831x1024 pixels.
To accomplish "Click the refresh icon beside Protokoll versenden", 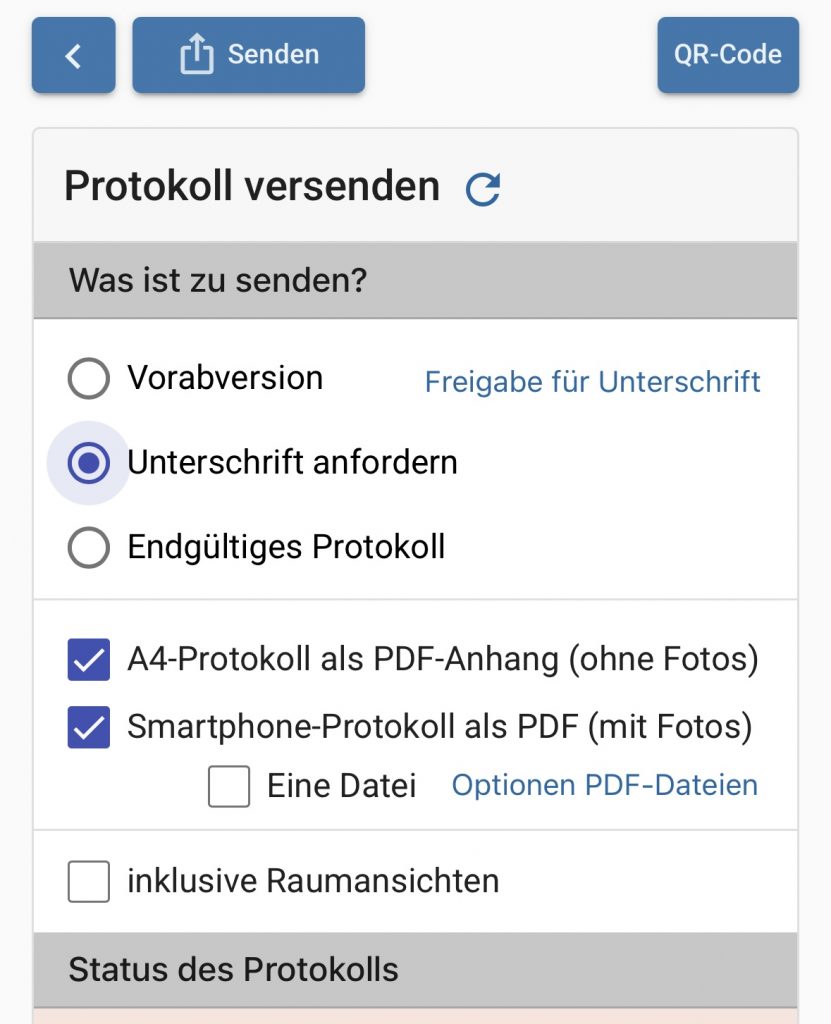I will [x=483, y=189].
